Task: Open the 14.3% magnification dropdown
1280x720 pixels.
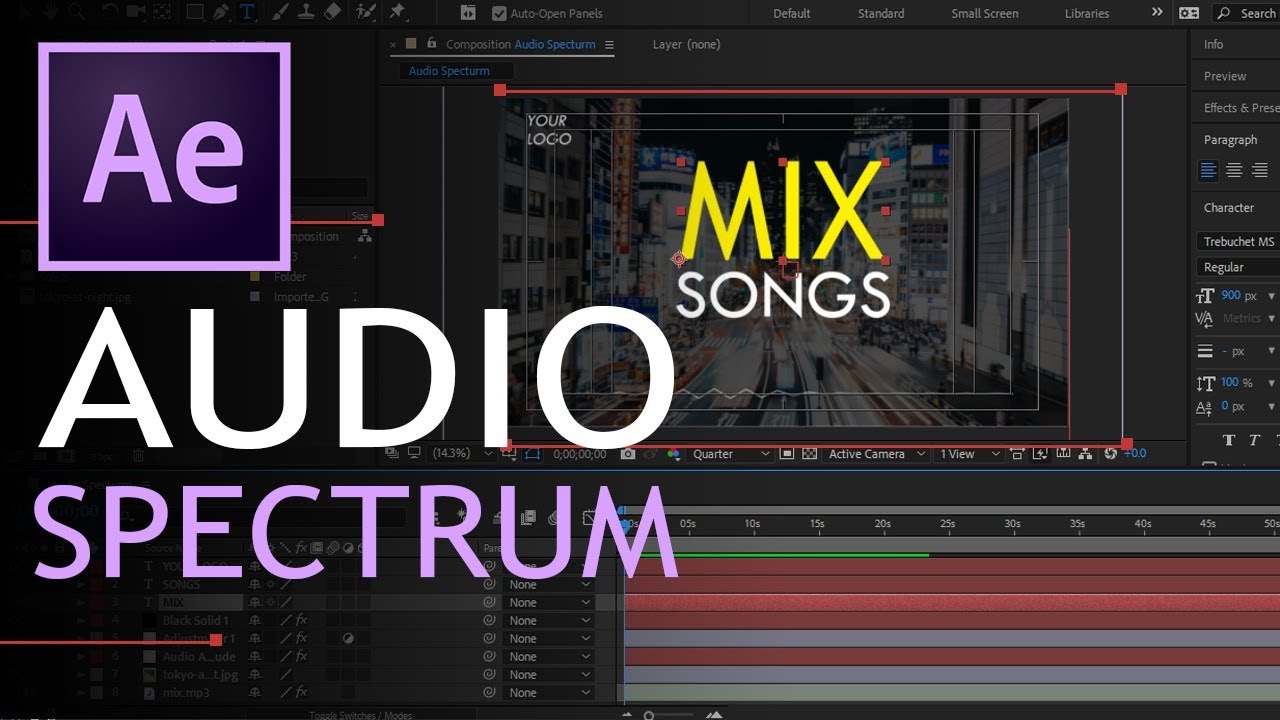Action: tap(462, 454)
